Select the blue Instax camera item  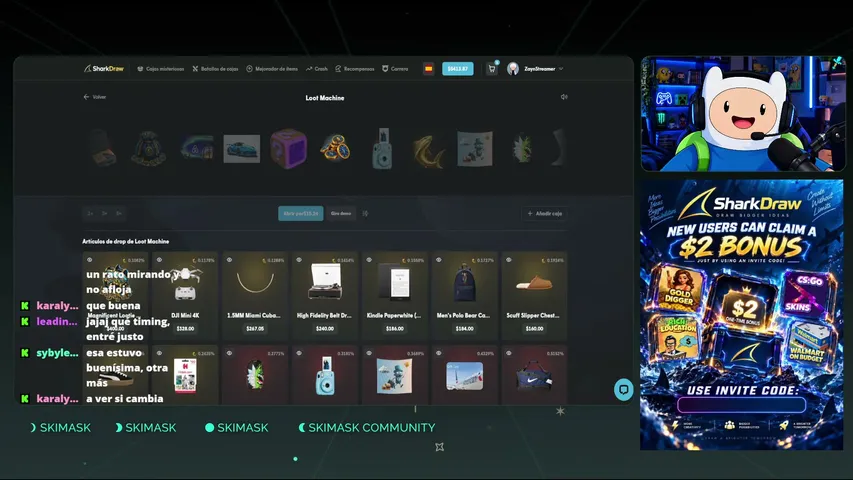pyautogui.click(x=325, y=376)
